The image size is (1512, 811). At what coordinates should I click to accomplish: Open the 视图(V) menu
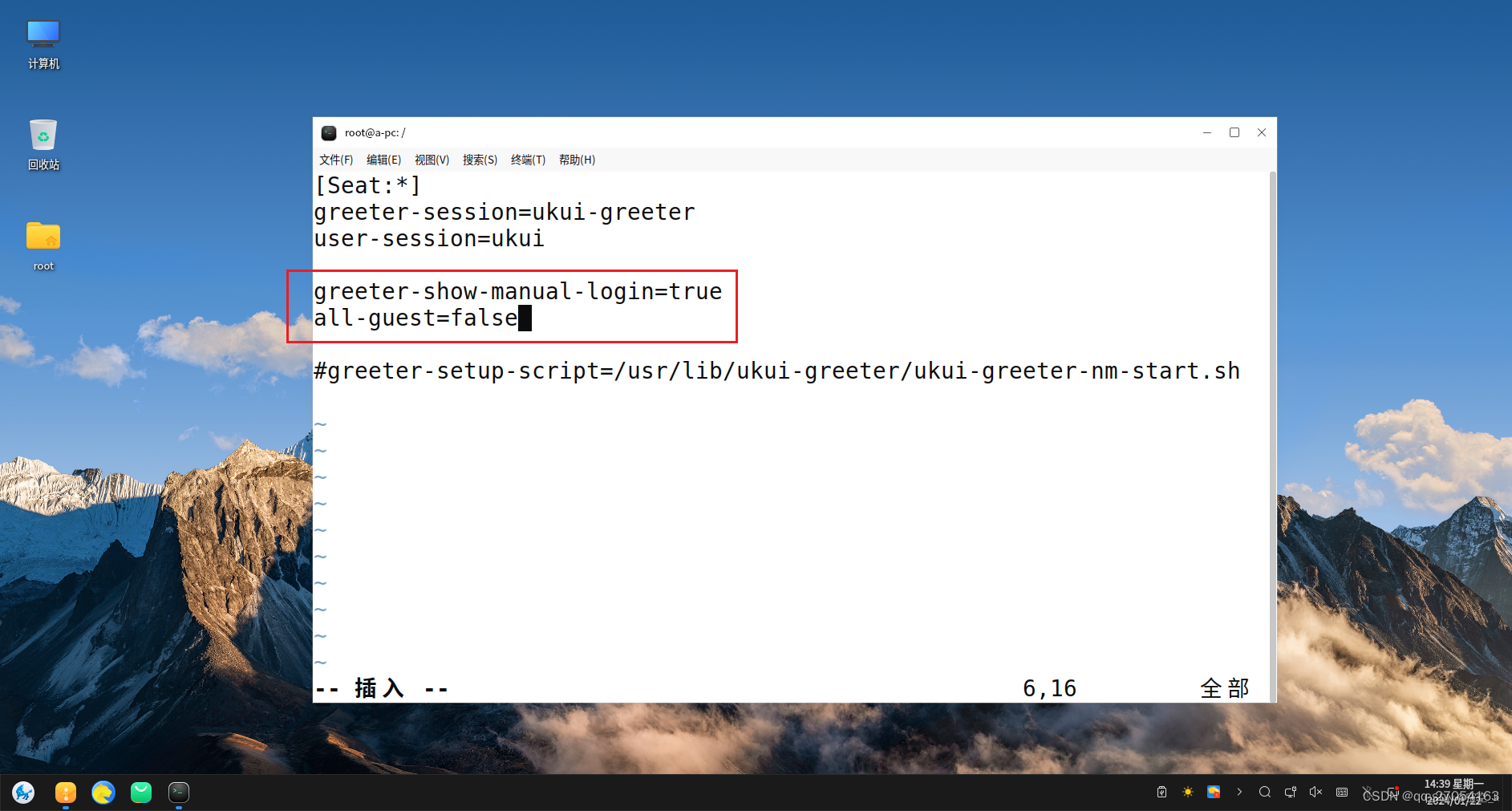point(432,160)
